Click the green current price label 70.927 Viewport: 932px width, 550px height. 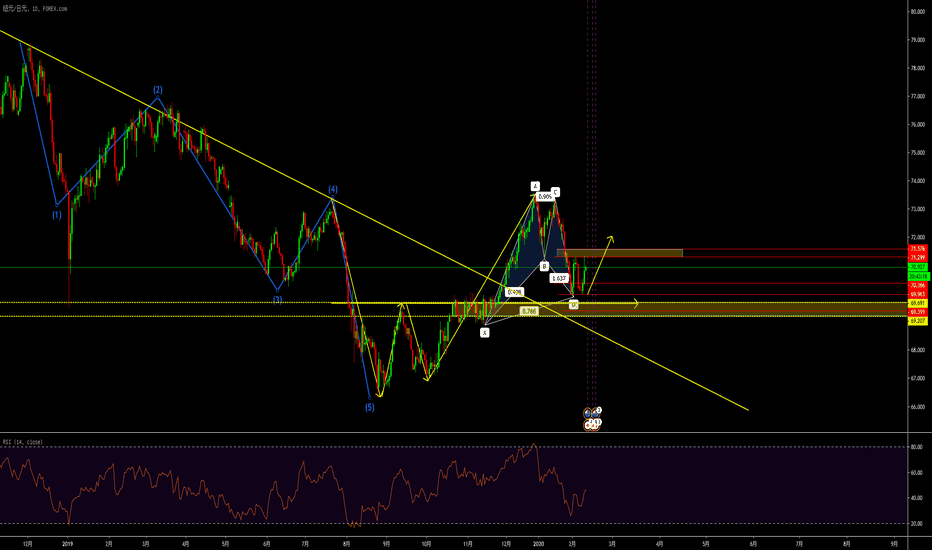pos(917,268)
